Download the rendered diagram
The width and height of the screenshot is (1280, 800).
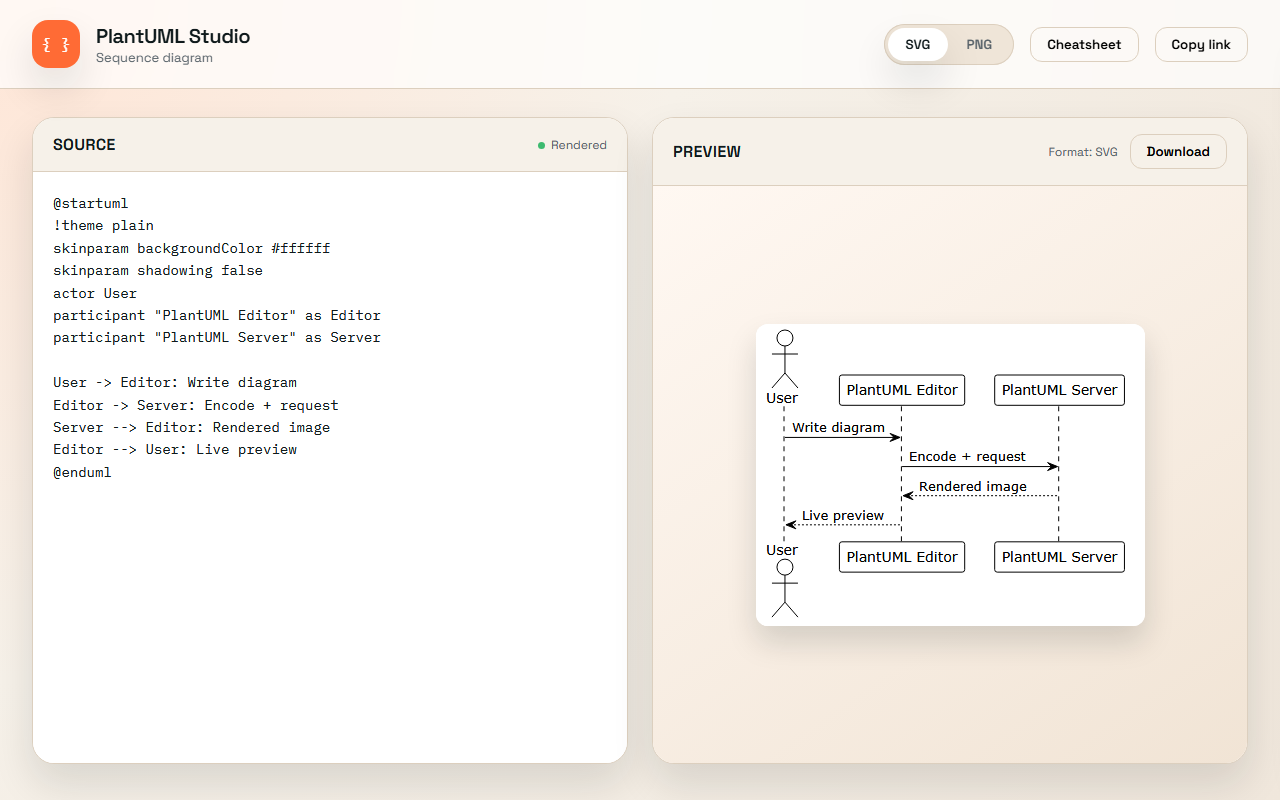[x=1178, y=152]
